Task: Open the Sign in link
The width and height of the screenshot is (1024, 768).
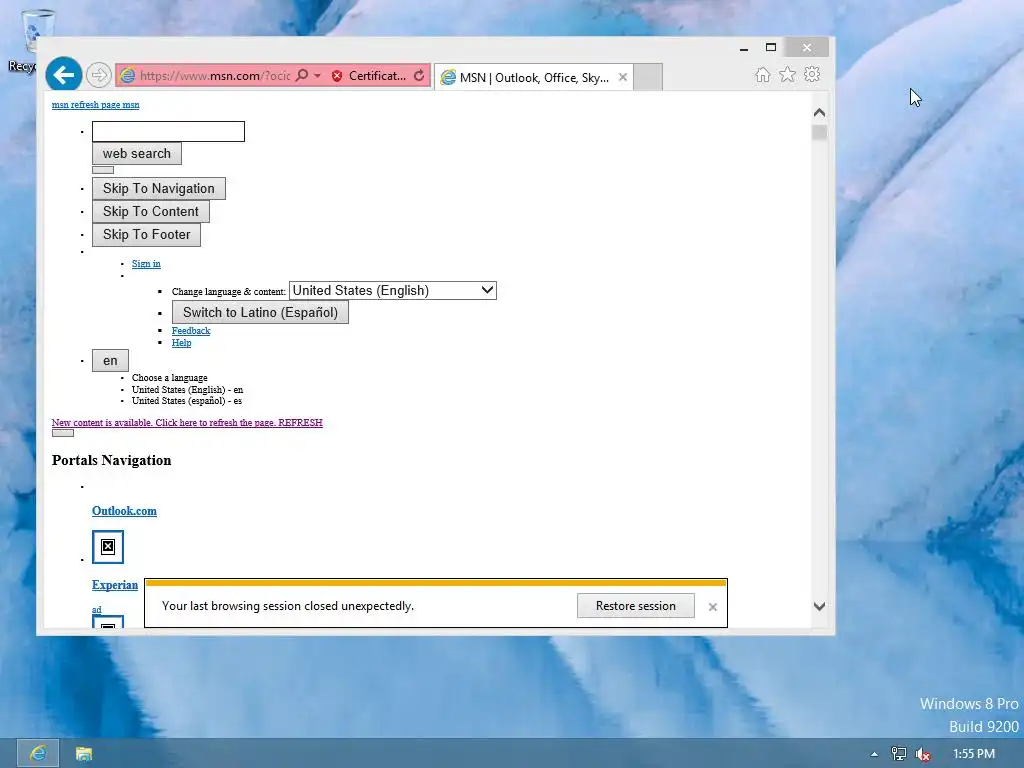Action: pos(146,264)
